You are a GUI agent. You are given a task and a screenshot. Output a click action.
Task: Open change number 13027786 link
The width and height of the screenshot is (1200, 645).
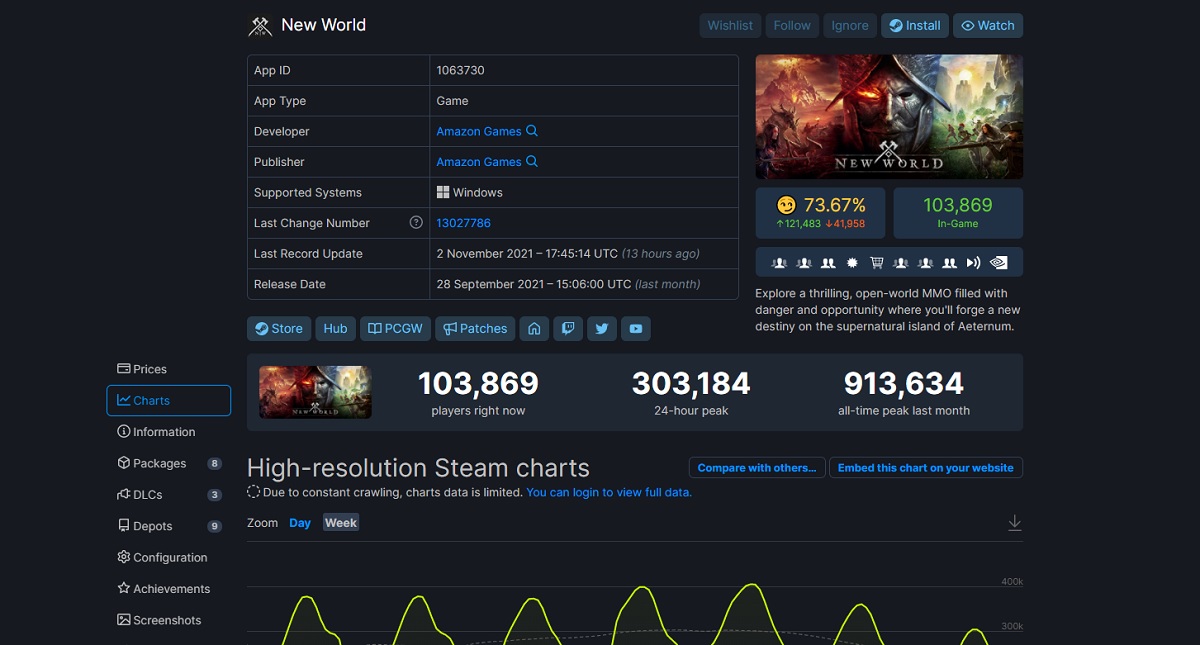click(463, 222)
